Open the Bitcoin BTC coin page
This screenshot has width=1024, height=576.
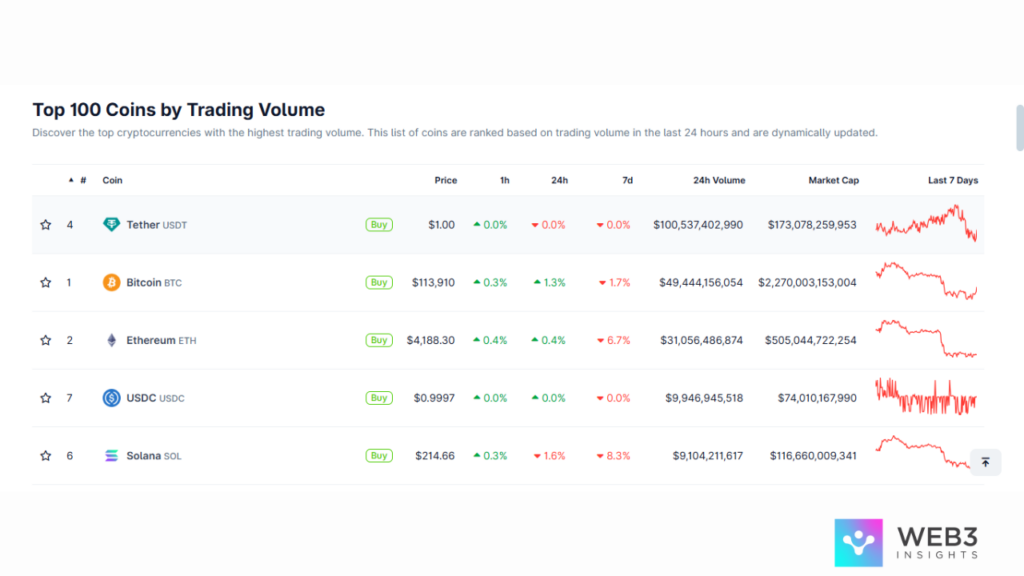click(154, 283)
